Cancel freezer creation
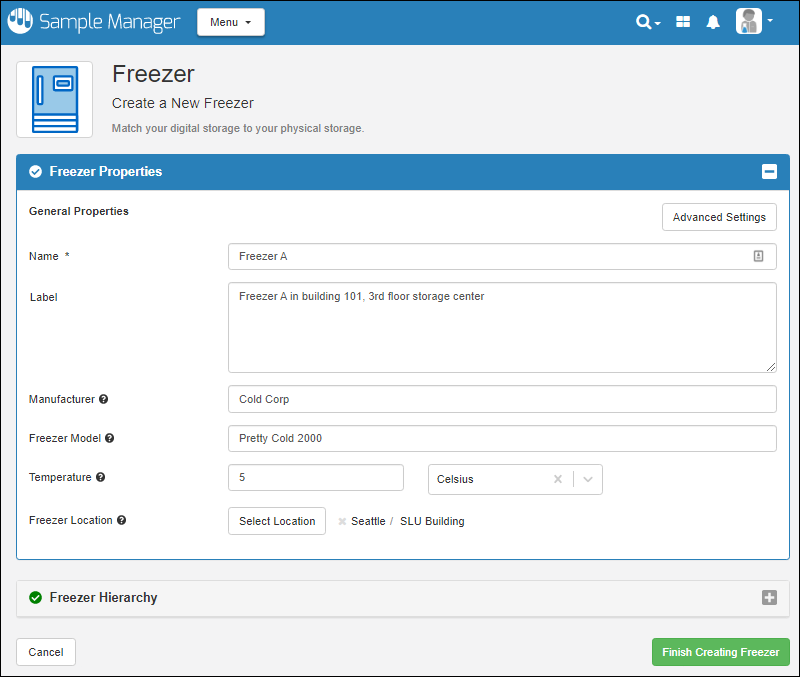Image resolution: width=800 pixels, height=677 pixels. point(46,652)
